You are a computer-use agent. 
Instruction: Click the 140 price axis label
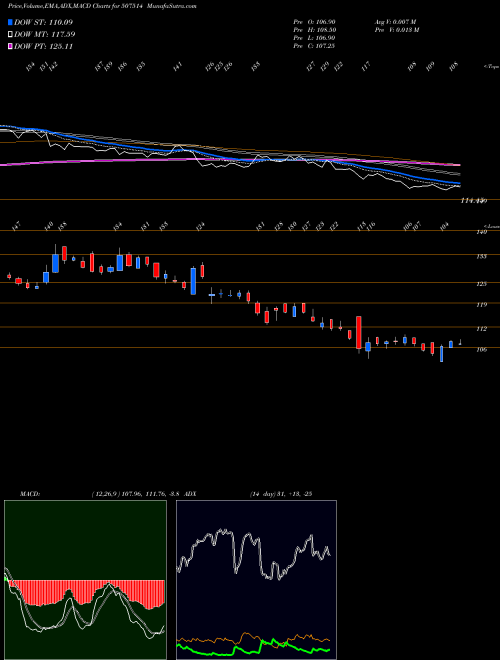[482, 232]
